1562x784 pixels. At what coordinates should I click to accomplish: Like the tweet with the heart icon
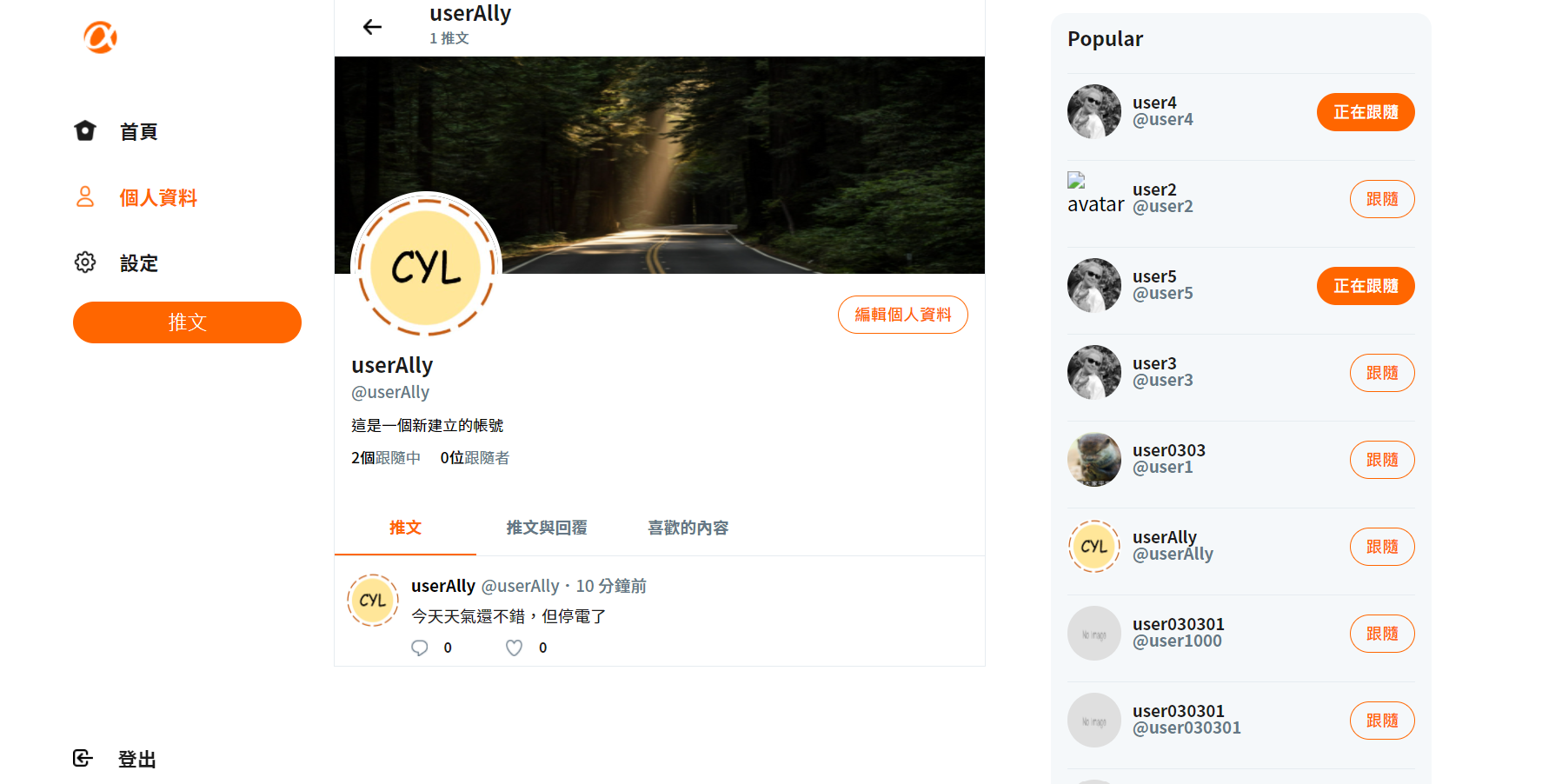(x=515, y=648)
